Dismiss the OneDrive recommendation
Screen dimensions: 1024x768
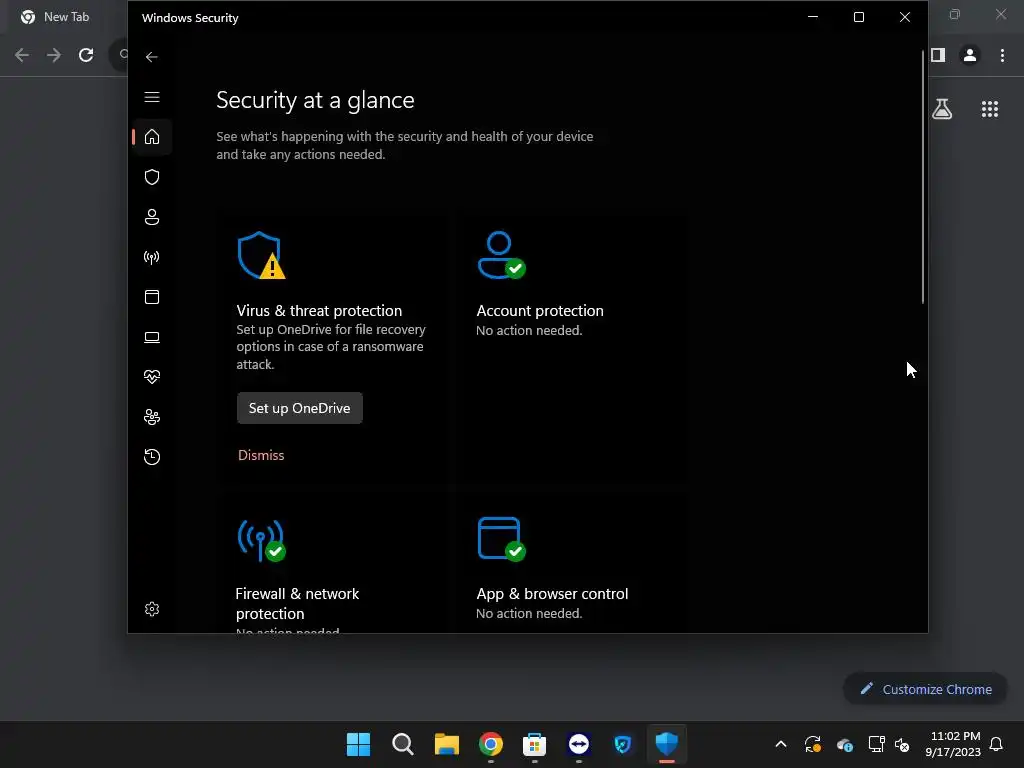(x=261, y=455)
